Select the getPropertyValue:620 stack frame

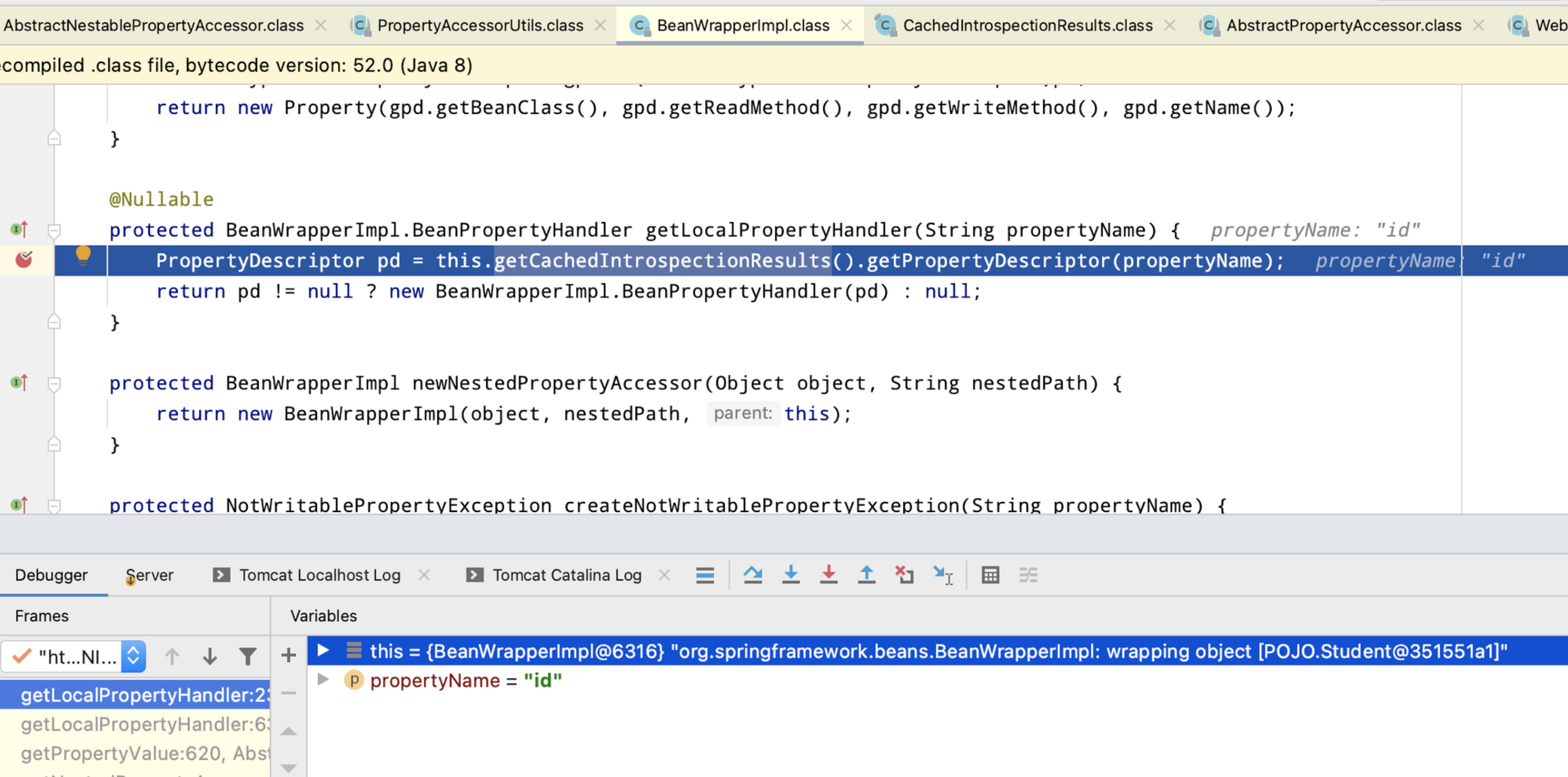pyautogui.click(x=135, y=753)
